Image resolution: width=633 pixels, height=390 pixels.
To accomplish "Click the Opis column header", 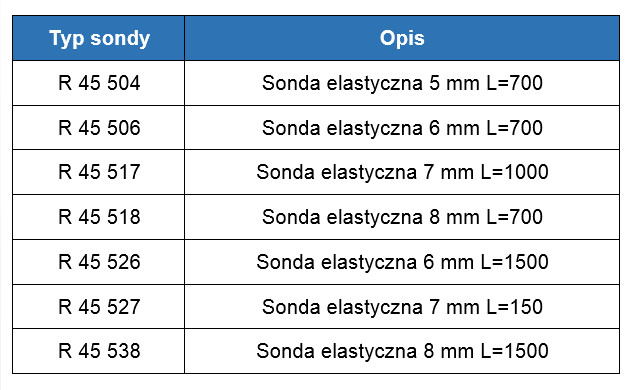I will [x=402, y=38].
